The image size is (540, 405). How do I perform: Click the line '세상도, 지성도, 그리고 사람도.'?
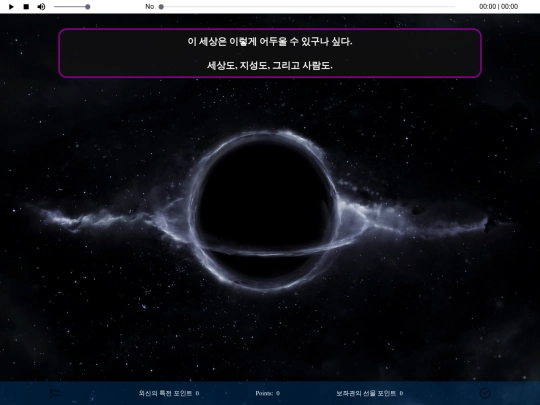click(270, 65)
